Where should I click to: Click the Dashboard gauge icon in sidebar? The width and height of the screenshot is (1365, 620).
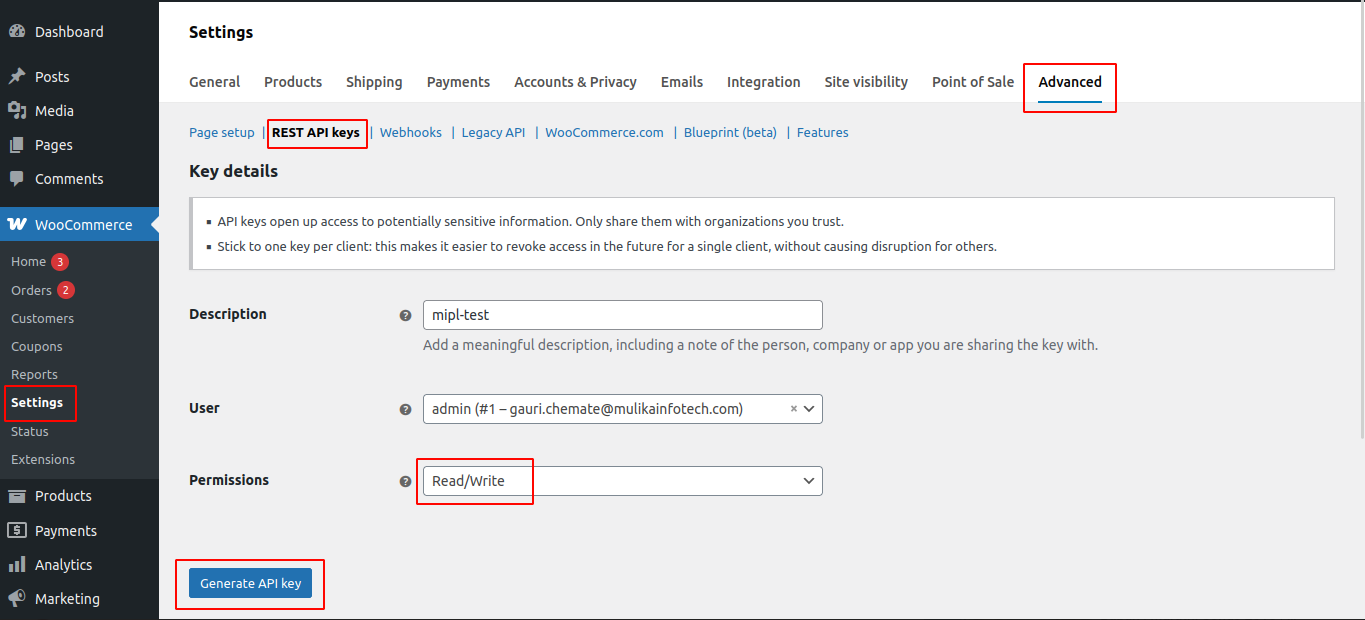17,32
